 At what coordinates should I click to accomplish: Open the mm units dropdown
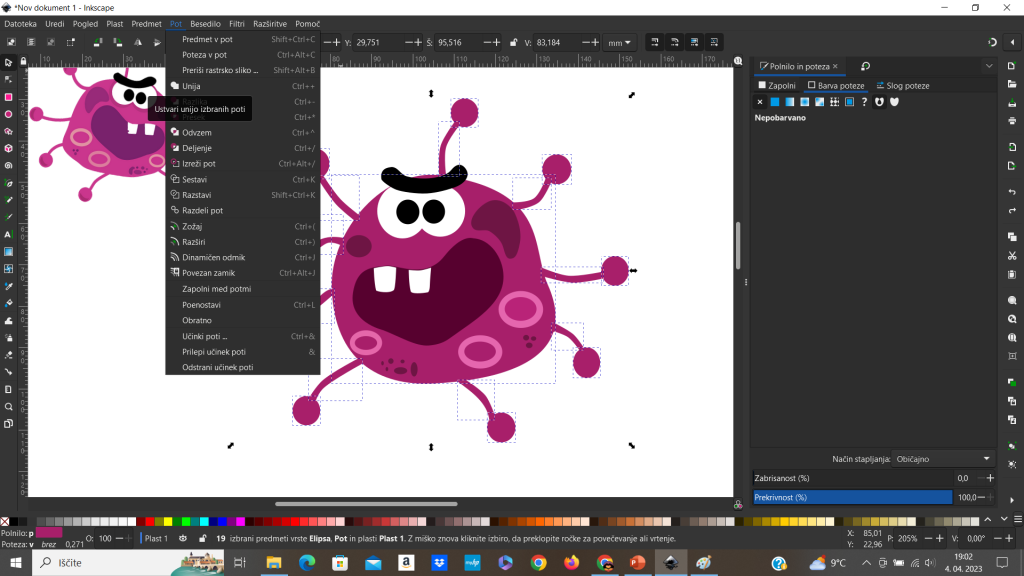pos(619,42)
